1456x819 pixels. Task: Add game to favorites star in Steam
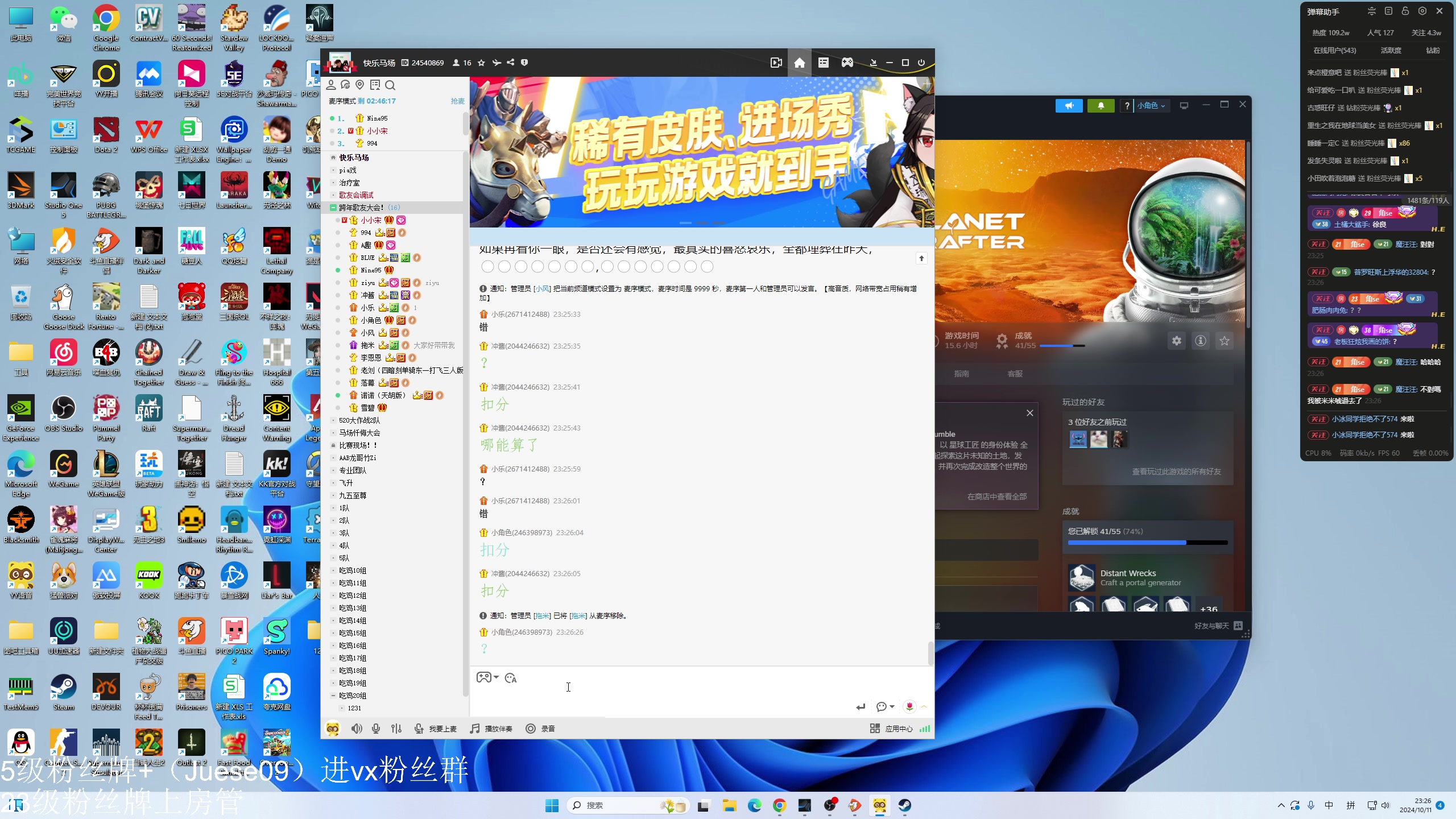click(1225, 341)
